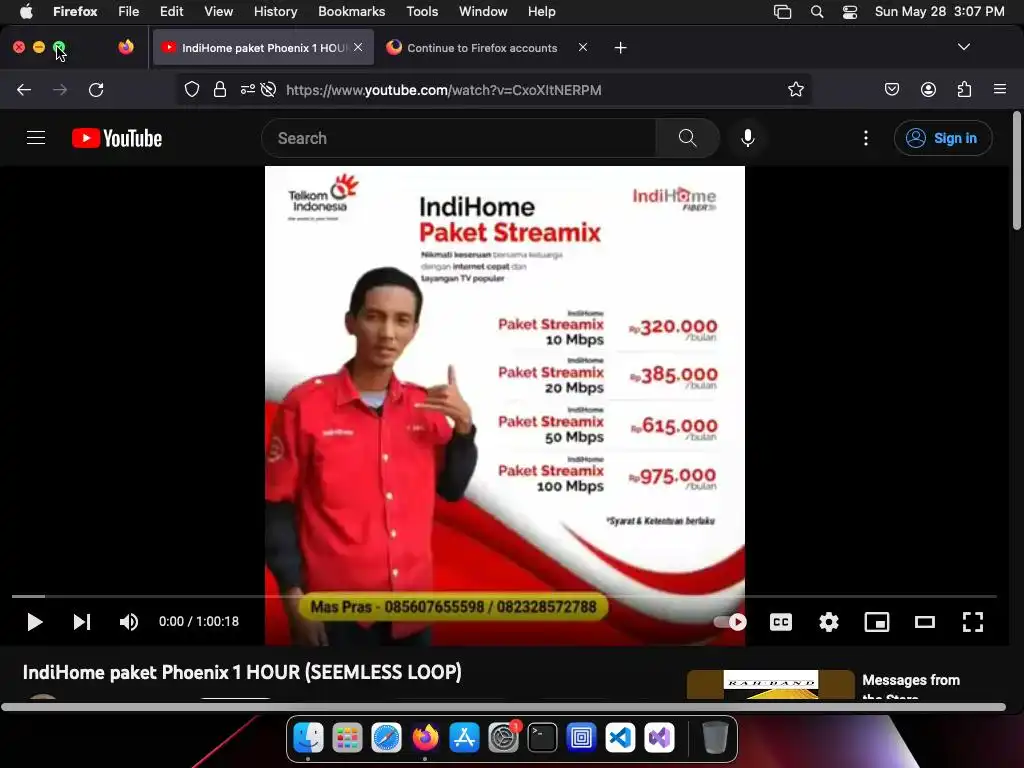Play the YouTube video
The image size is (1024, 768).
coord(35,622)
